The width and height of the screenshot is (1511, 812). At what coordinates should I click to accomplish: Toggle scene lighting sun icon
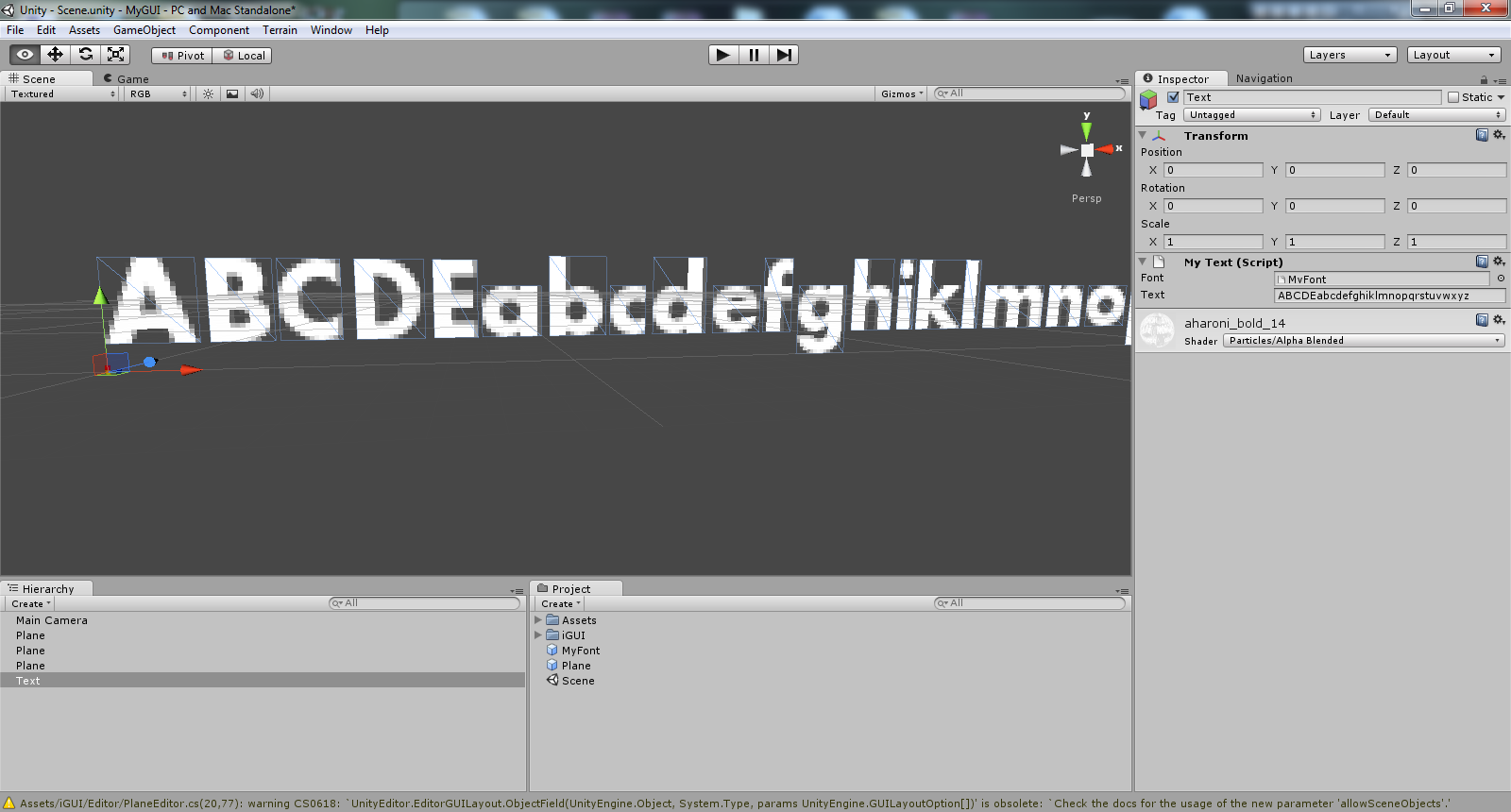coord(209,93)
